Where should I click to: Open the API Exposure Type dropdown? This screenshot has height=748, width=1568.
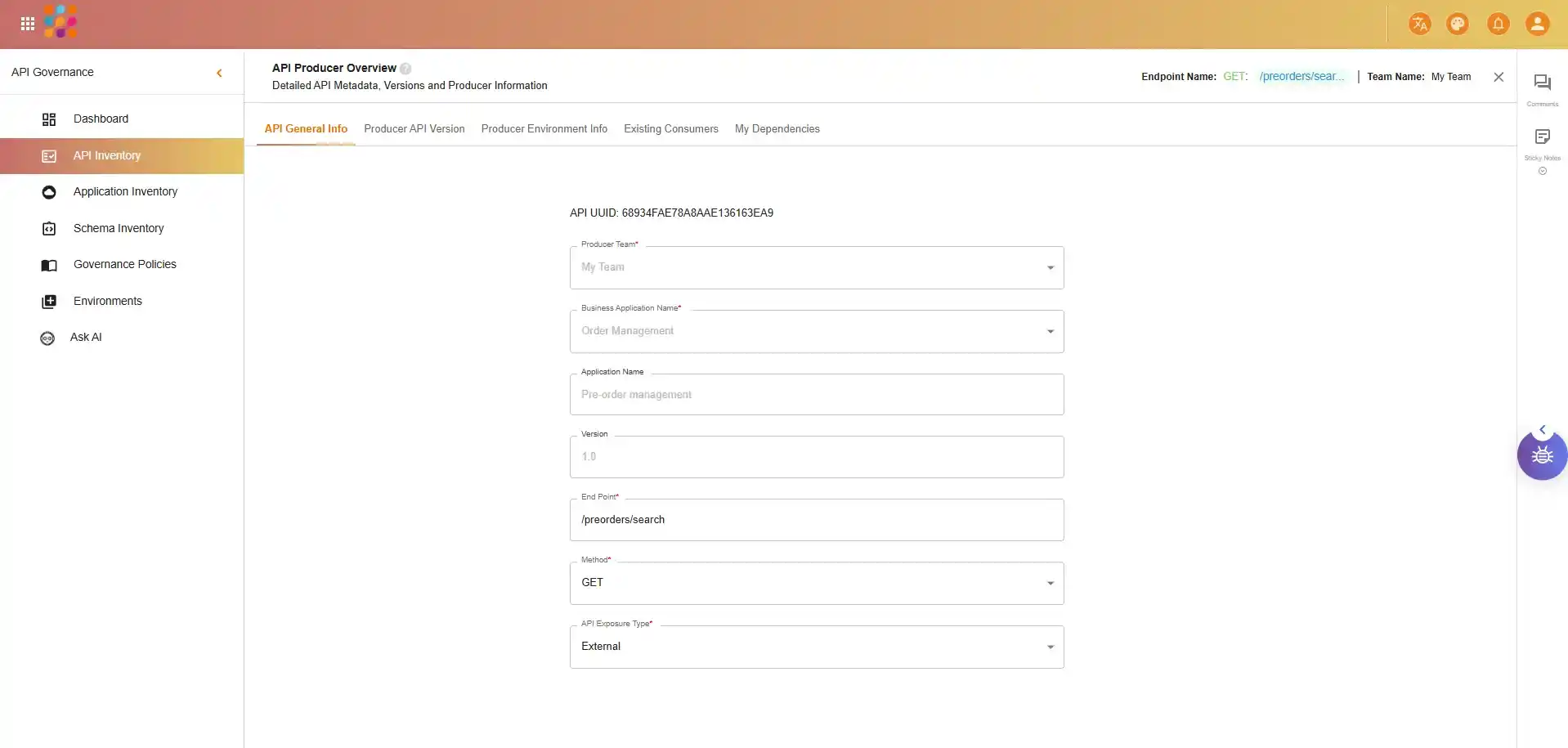[x=1050, y=647]
